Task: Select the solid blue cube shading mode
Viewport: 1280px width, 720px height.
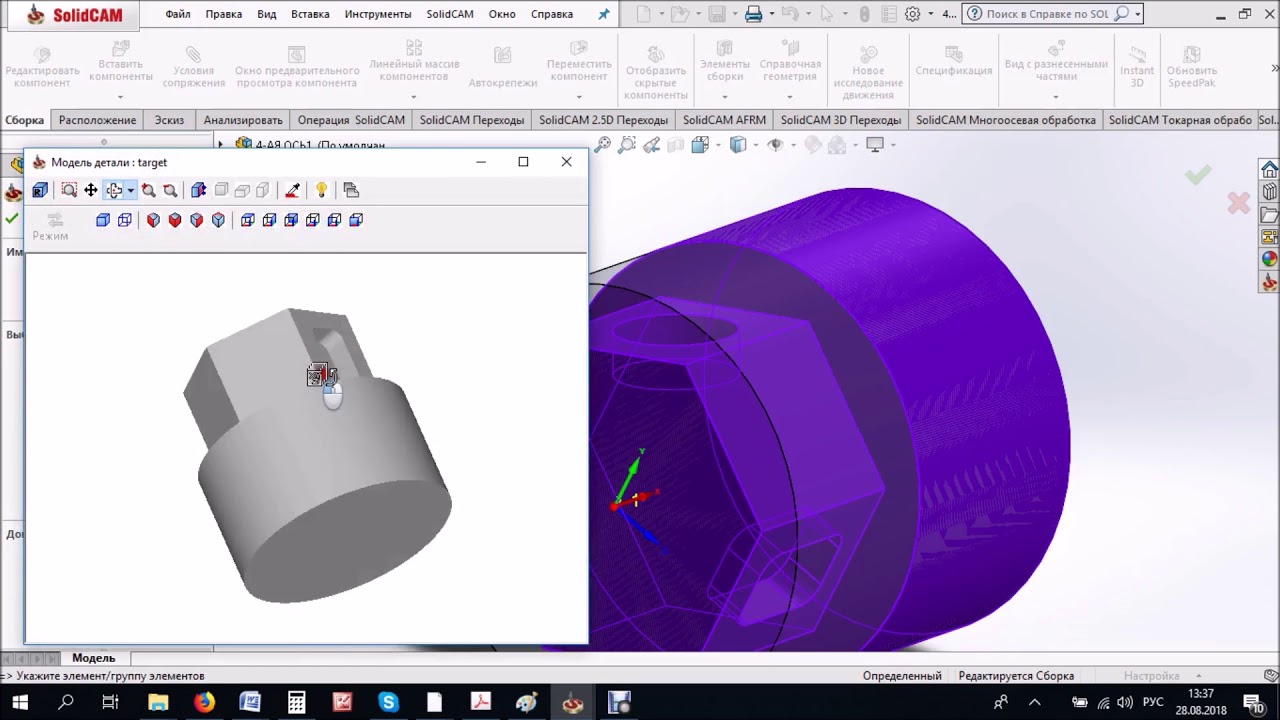Action: pyautogui.click(x=103, y=220)
